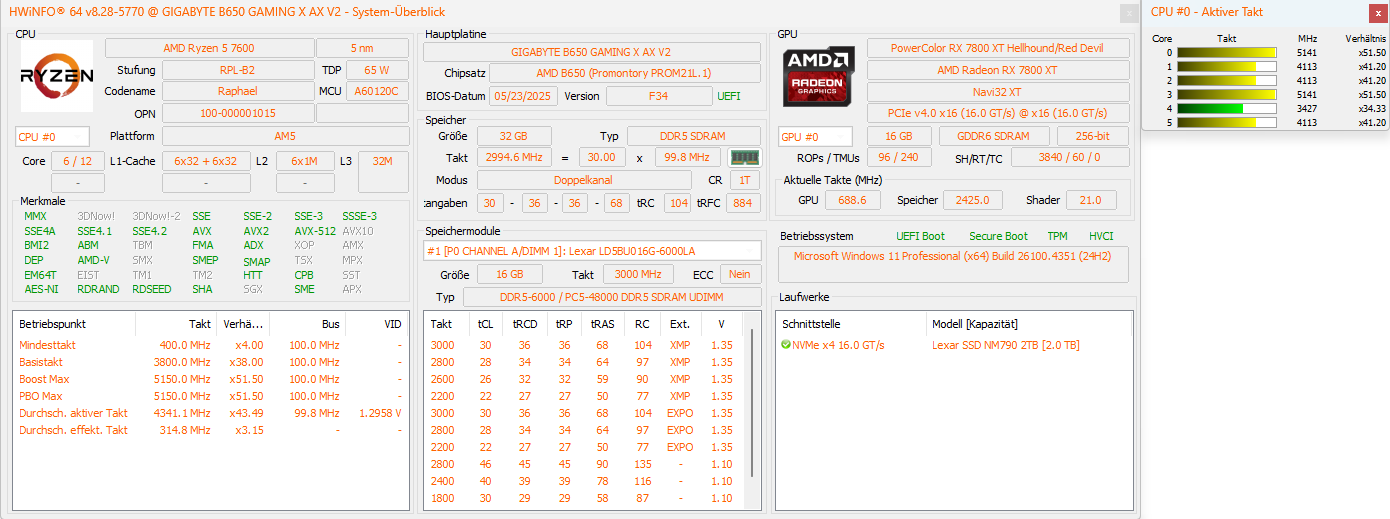Click the 2994.6 MHz memory clock field

[514, 158]
